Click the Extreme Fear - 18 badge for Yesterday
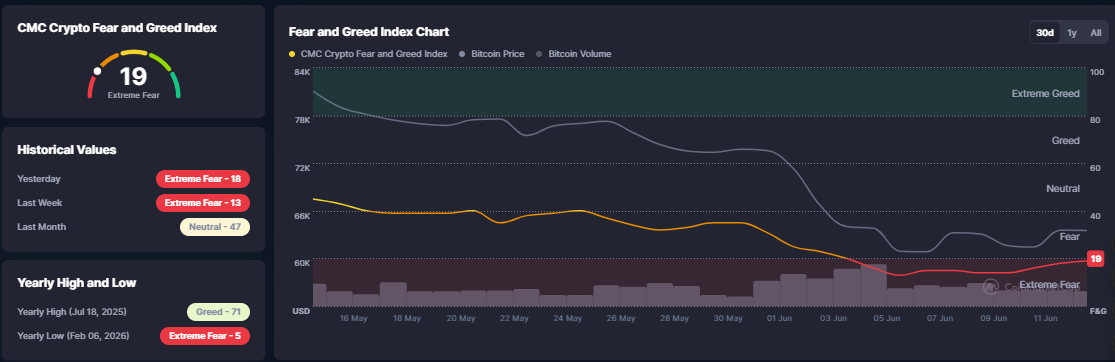The height and width of the screenshot is (362, 1115). 203,179
